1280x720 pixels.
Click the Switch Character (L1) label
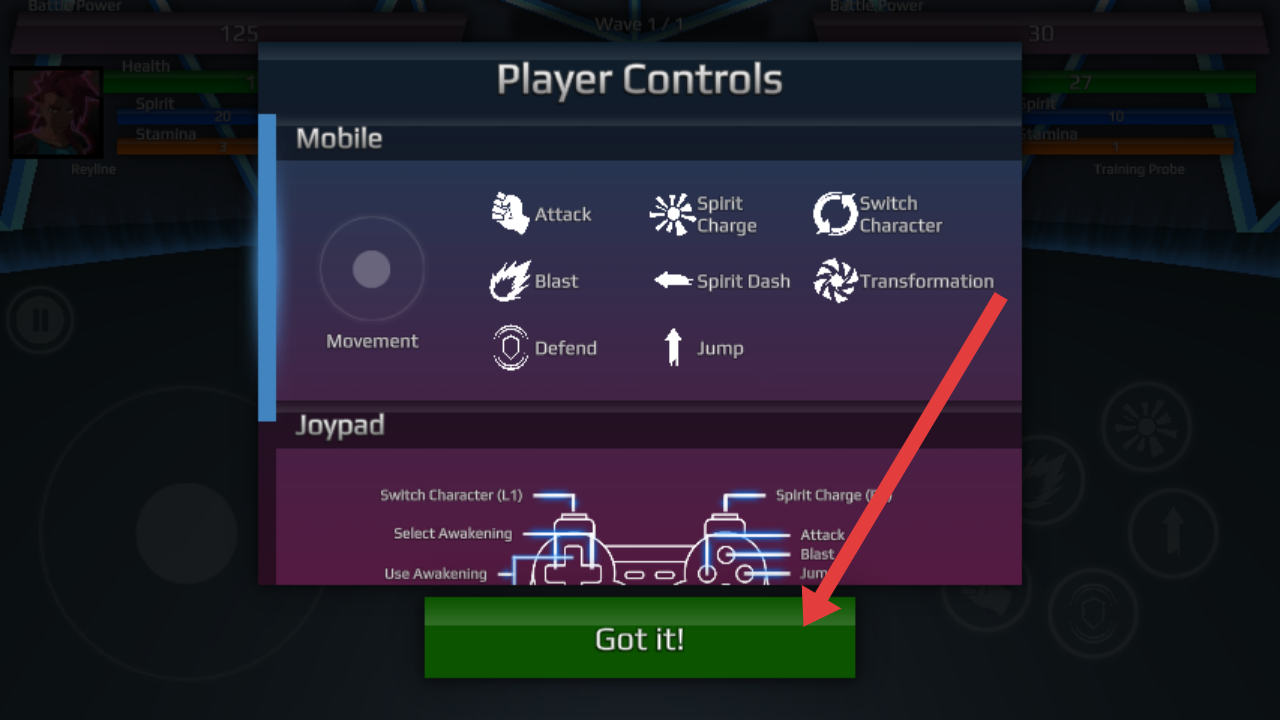tap(451, 495)
